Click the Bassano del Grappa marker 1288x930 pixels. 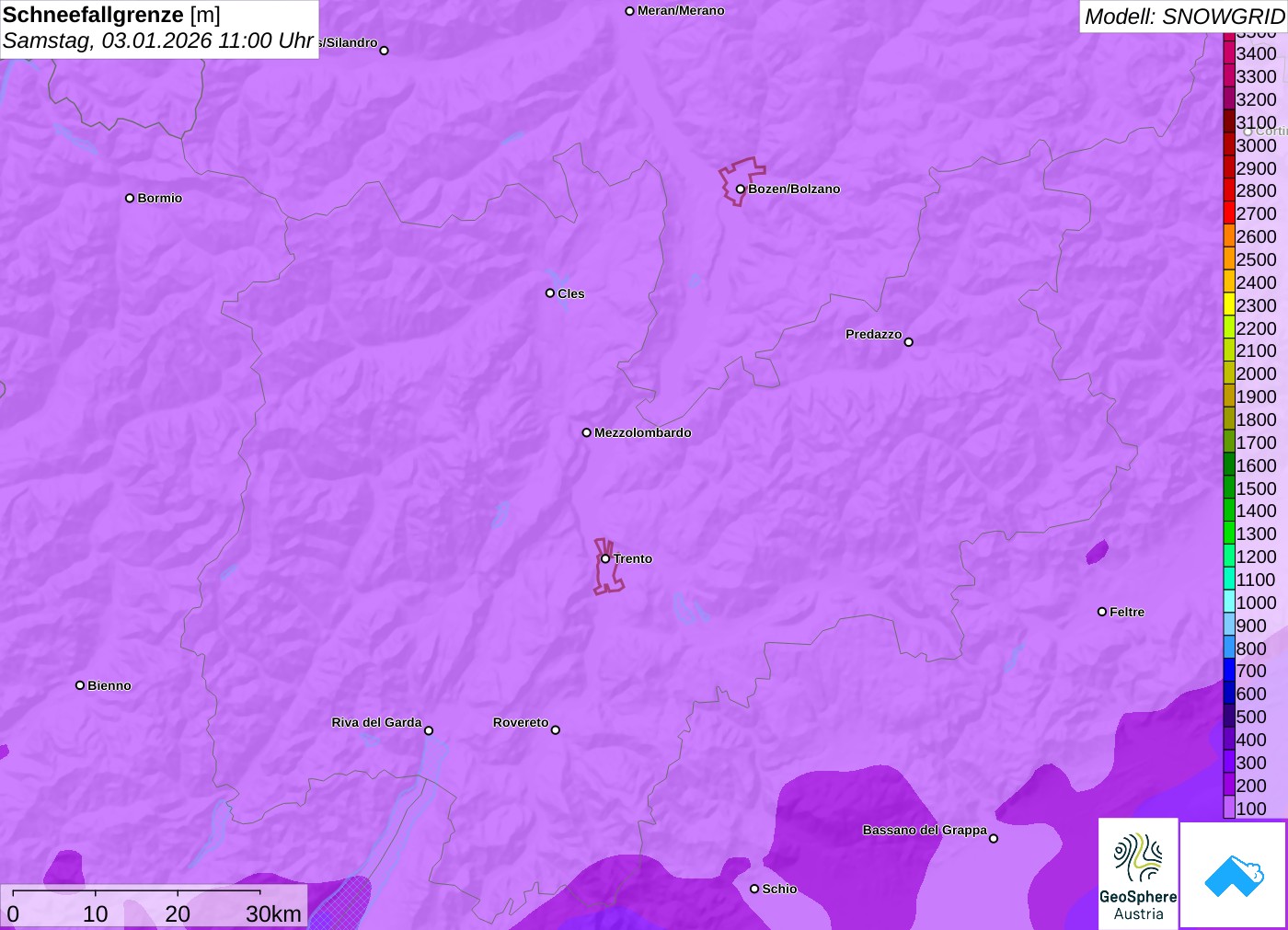(994, 838)
